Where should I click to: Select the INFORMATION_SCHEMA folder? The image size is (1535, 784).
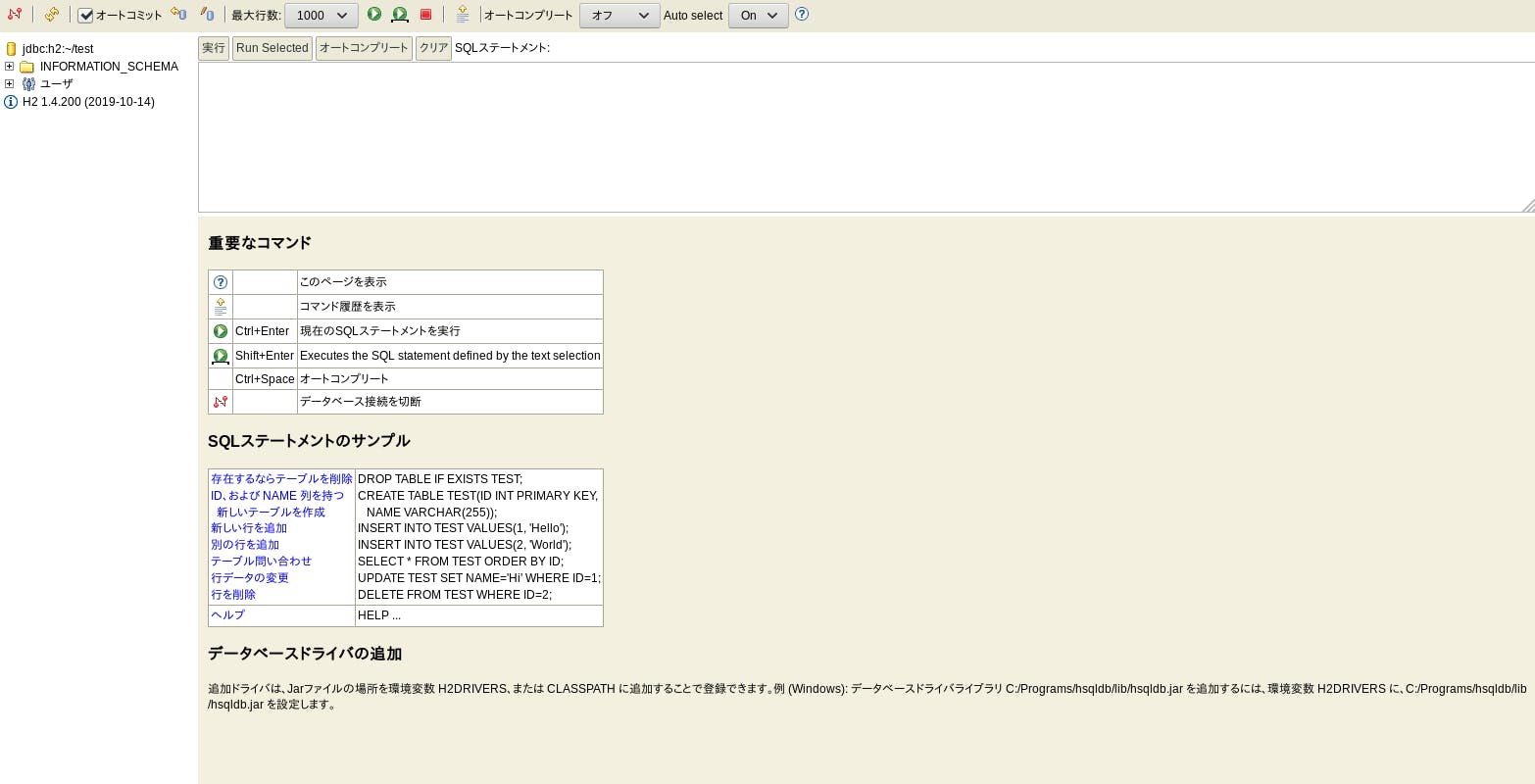[x=109, y=67]
